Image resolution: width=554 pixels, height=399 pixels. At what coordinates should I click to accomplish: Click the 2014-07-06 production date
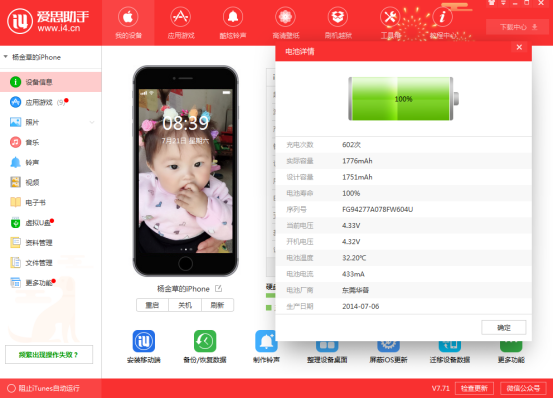360,306
